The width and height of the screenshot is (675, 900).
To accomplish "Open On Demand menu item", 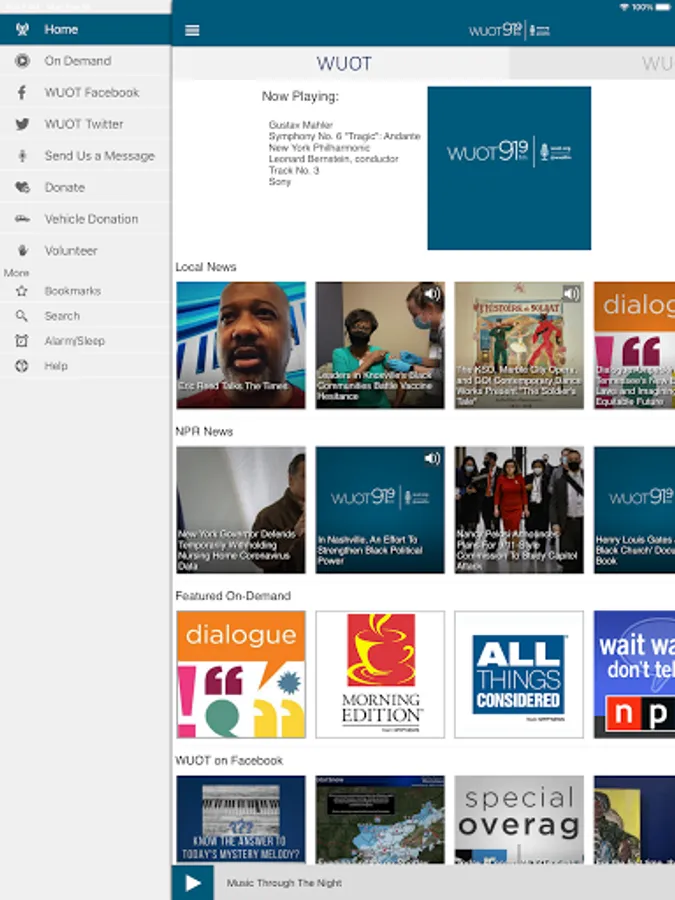I will click(x=86, y=61).
